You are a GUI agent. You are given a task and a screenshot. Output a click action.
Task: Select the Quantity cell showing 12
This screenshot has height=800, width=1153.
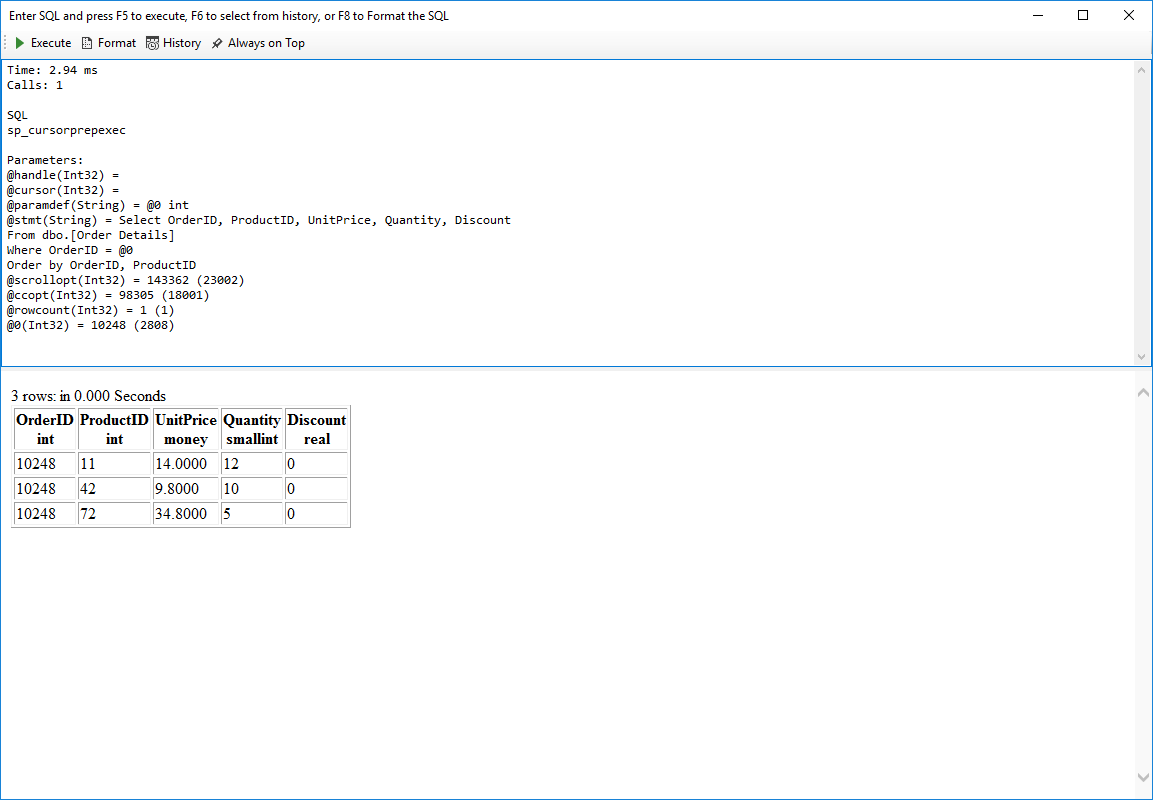tap(252, 464)
